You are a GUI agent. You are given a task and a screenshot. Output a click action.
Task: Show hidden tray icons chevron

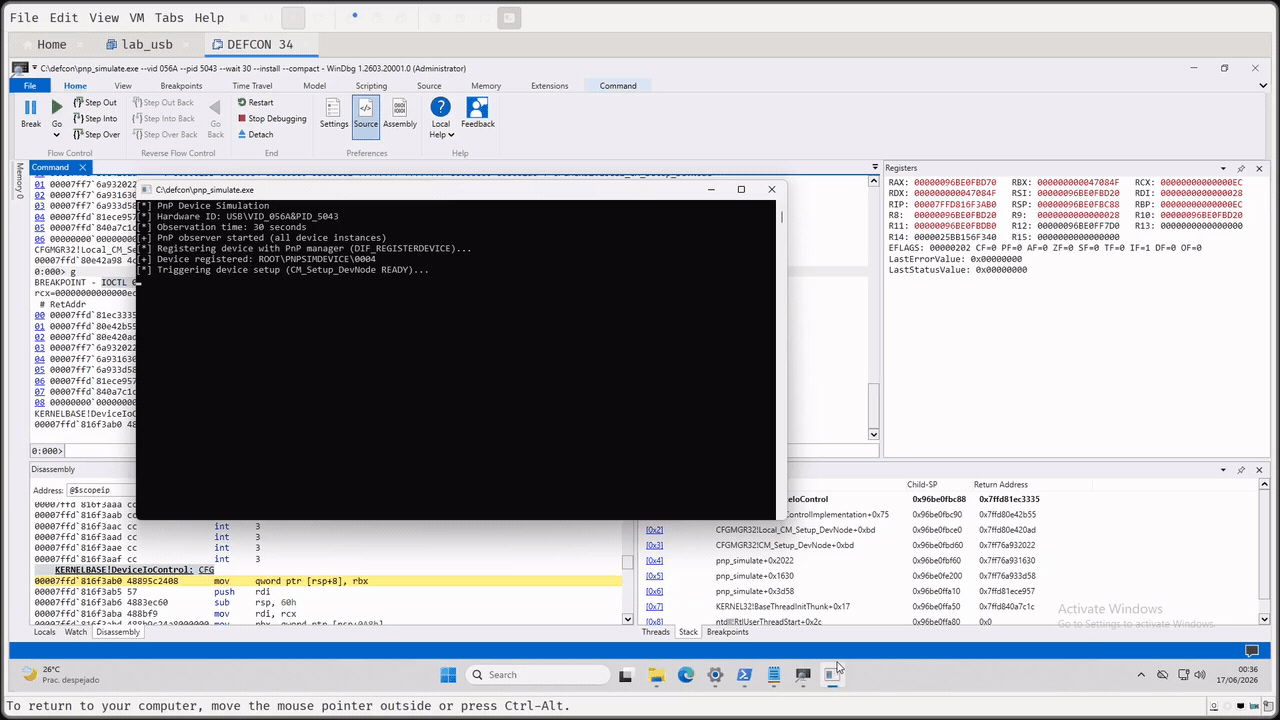click(1142, 675)
